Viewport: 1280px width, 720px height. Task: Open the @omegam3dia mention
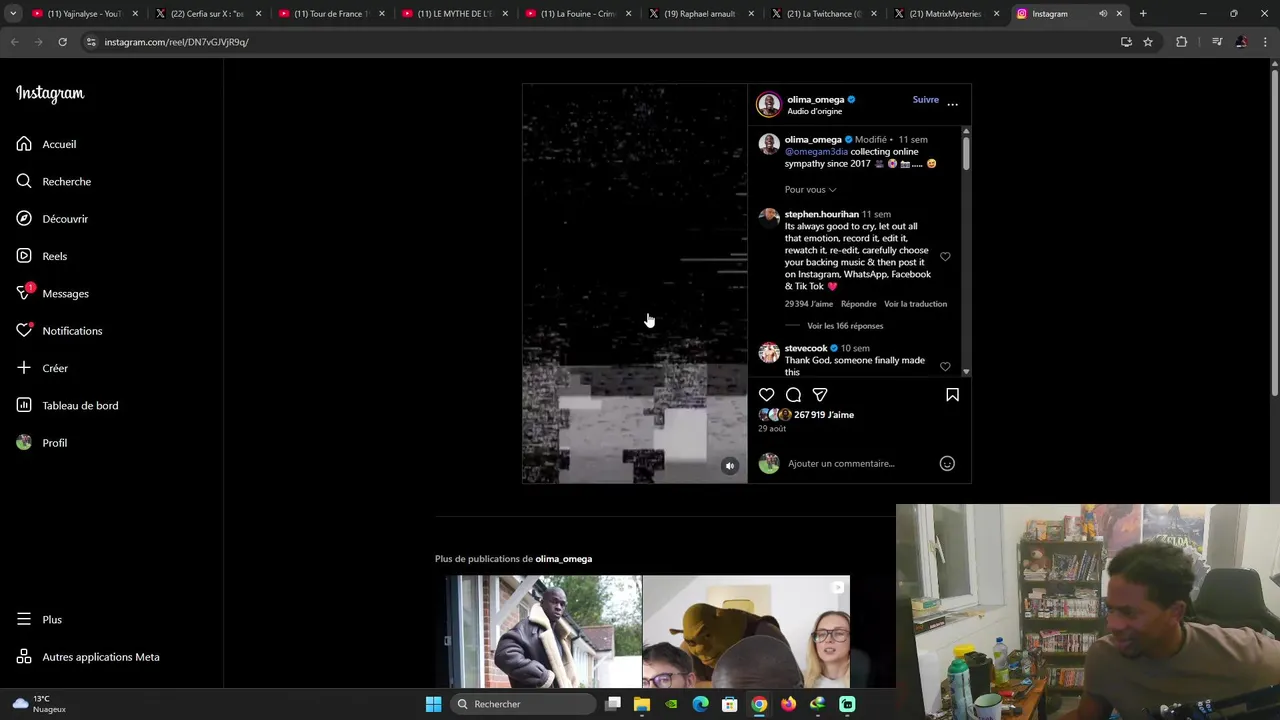tap(816, 152)
